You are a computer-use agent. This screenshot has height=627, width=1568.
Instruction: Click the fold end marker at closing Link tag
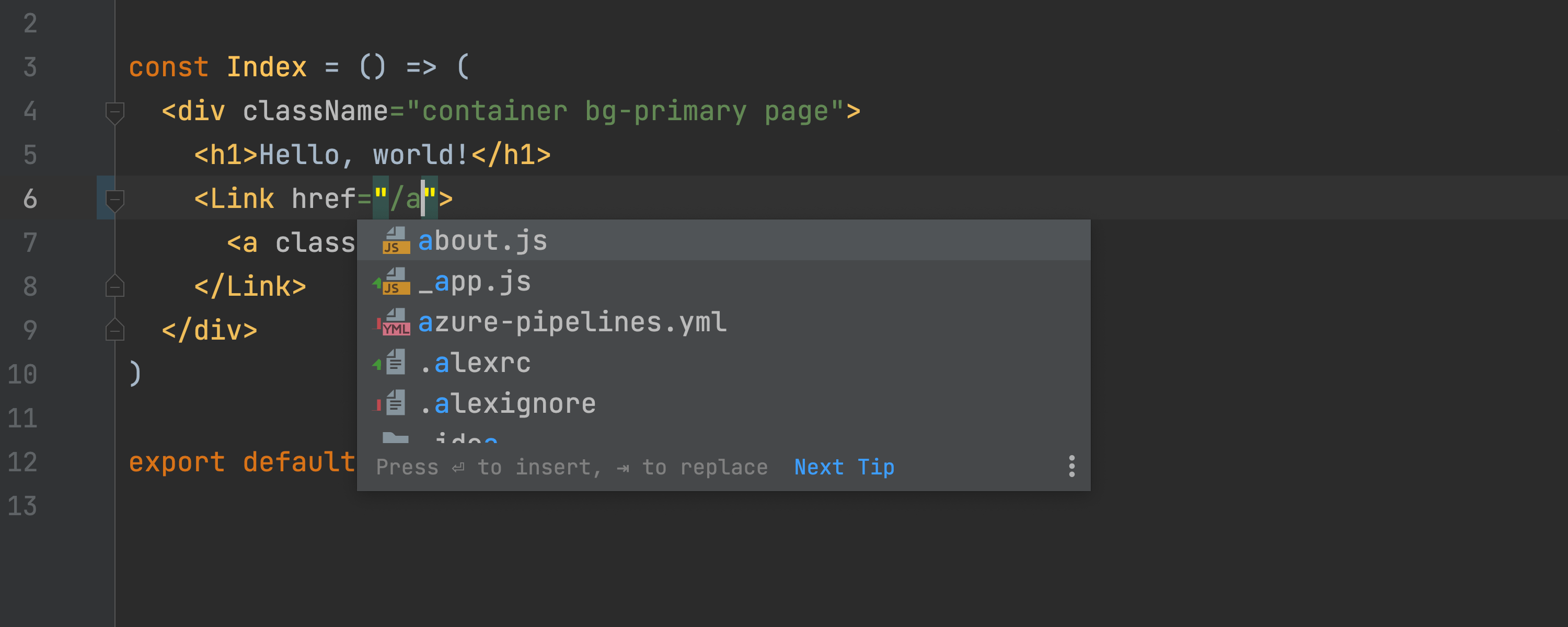pyautogui.click(x=114, y=286)
